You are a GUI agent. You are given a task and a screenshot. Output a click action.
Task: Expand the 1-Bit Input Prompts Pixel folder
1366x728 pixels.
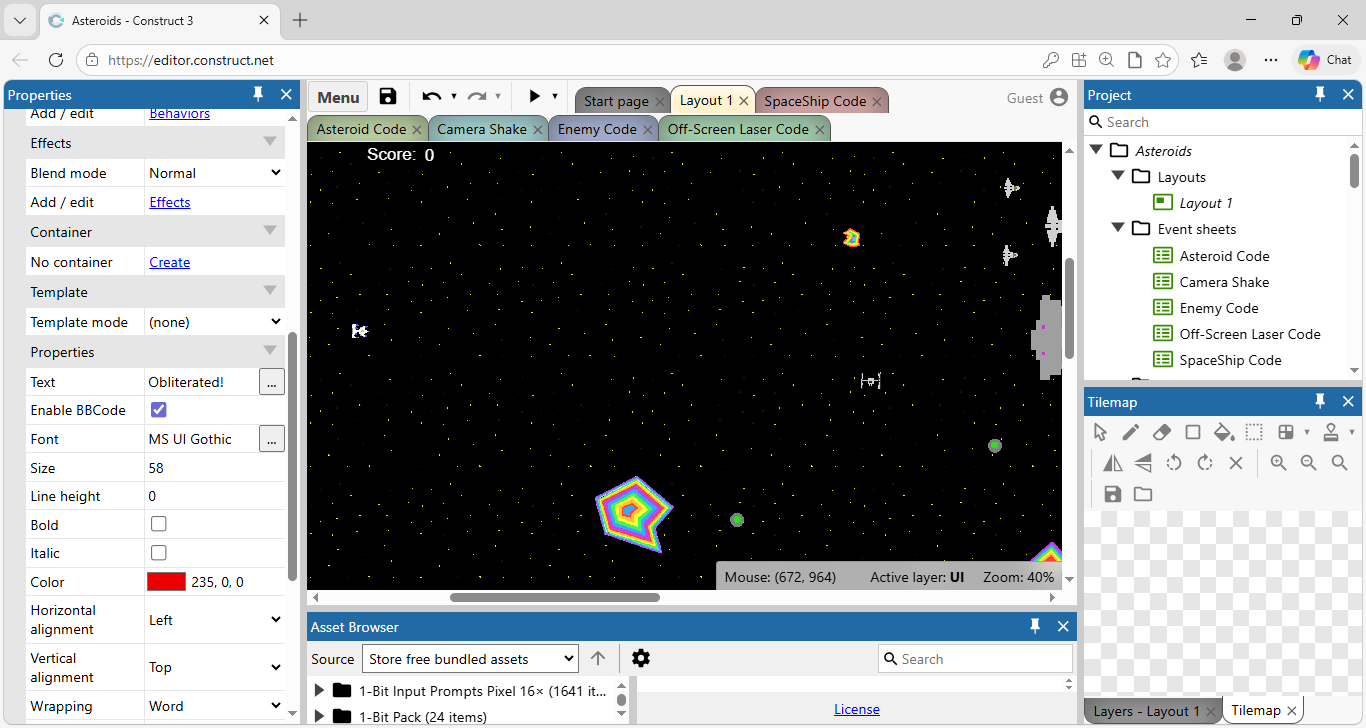point(319,690)
